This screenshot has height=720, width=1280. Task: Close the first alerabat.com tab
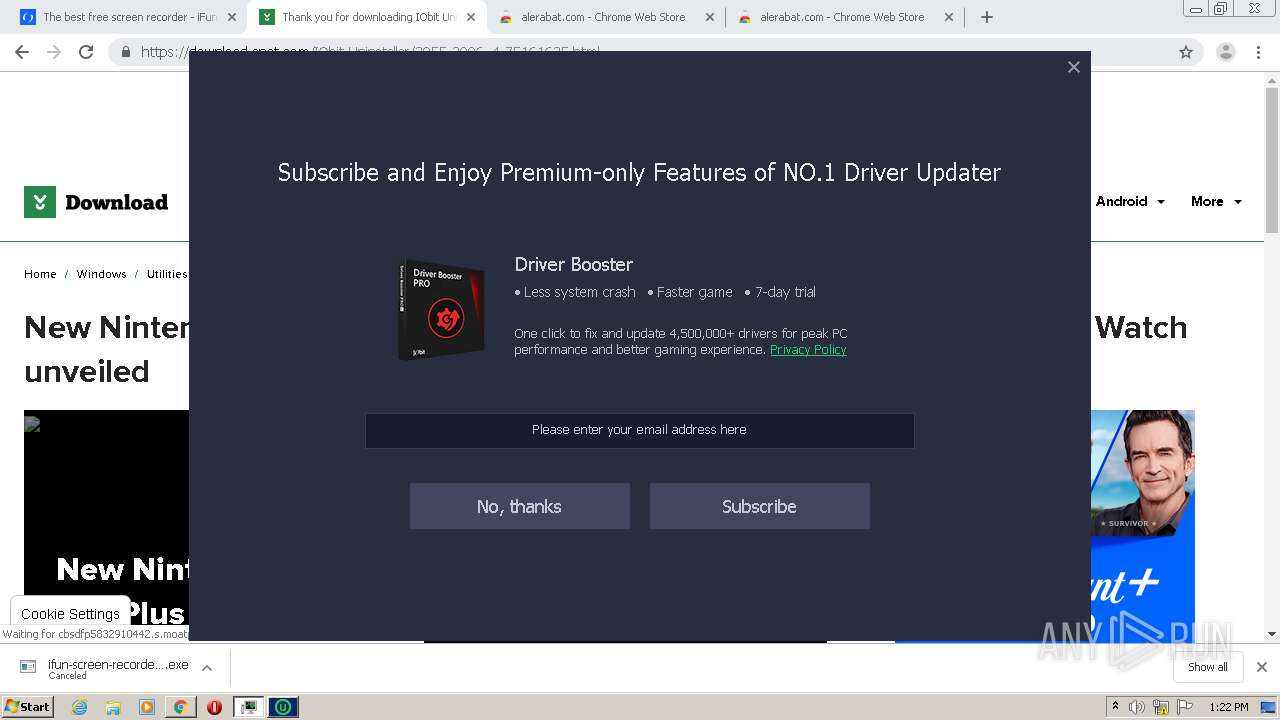point(710,17)
